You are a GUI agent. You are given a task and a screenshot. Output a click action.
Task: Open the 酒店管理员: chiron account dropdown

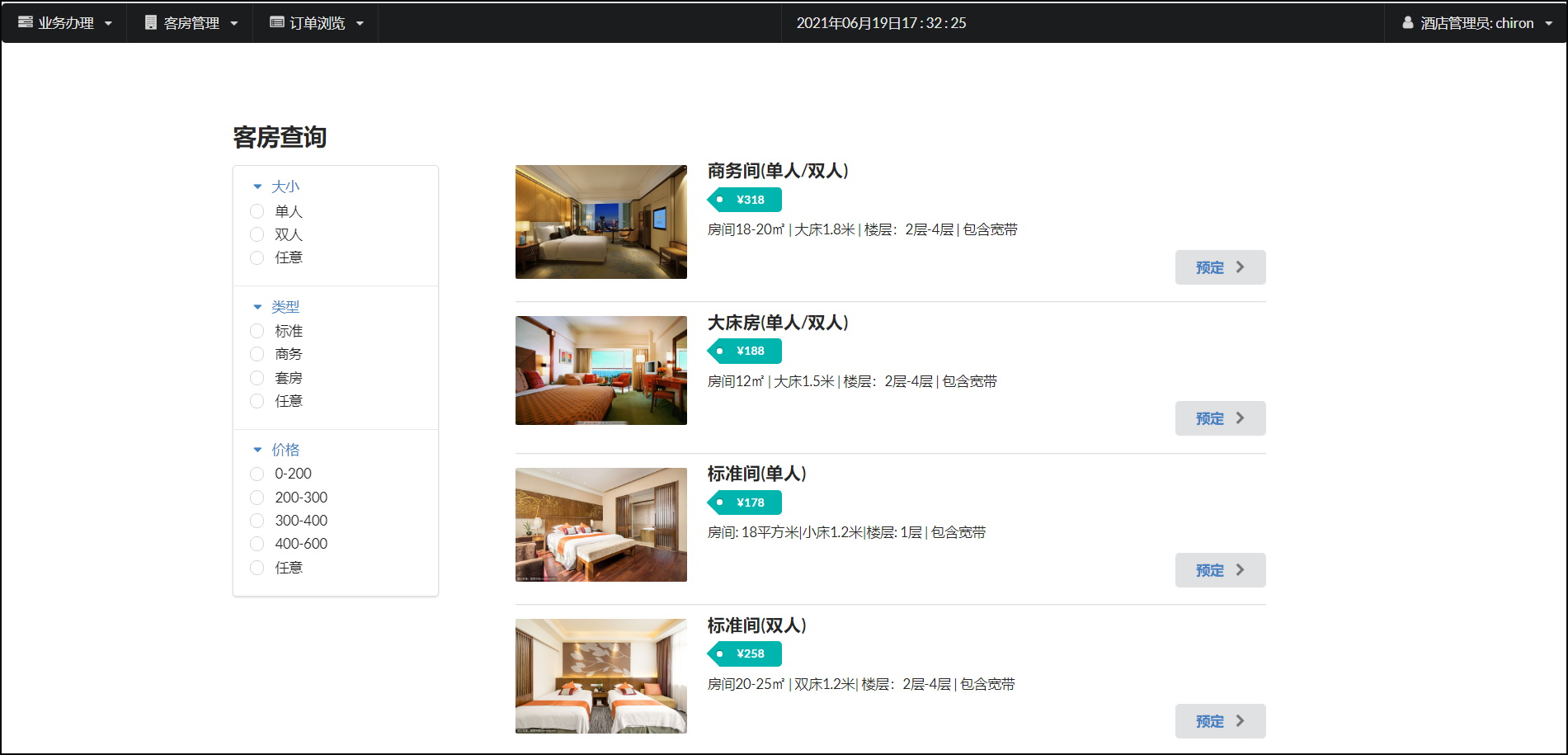click(1476, 23)
